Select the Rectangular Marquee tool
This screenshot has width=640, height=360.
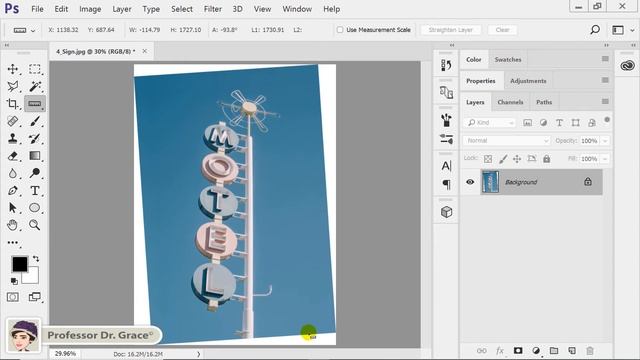click(x=35, y=69)
